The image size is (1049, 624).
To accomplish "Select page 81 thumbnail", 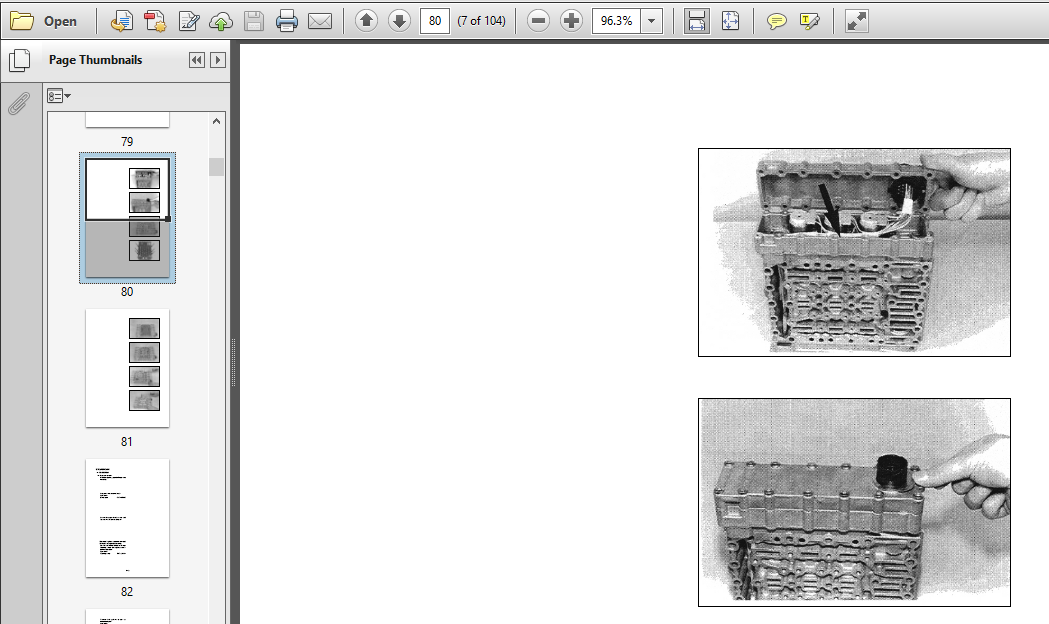I will (x=127, y=368).
